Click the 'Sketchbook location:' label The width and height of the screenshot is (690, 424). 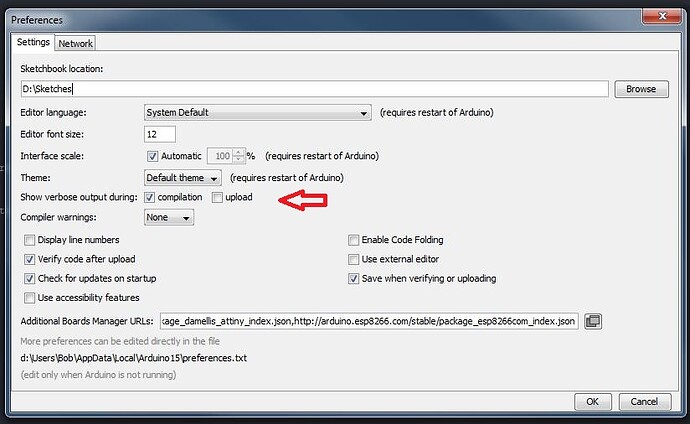[x=62, y=69]
